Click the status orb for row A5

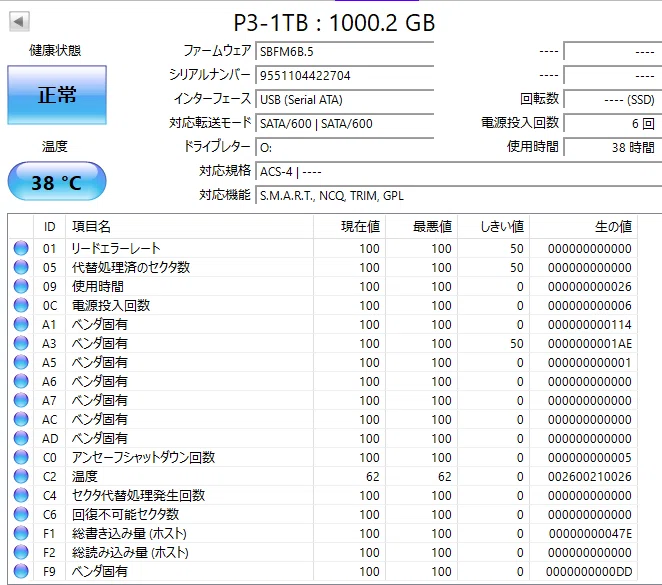coord(21,362)
